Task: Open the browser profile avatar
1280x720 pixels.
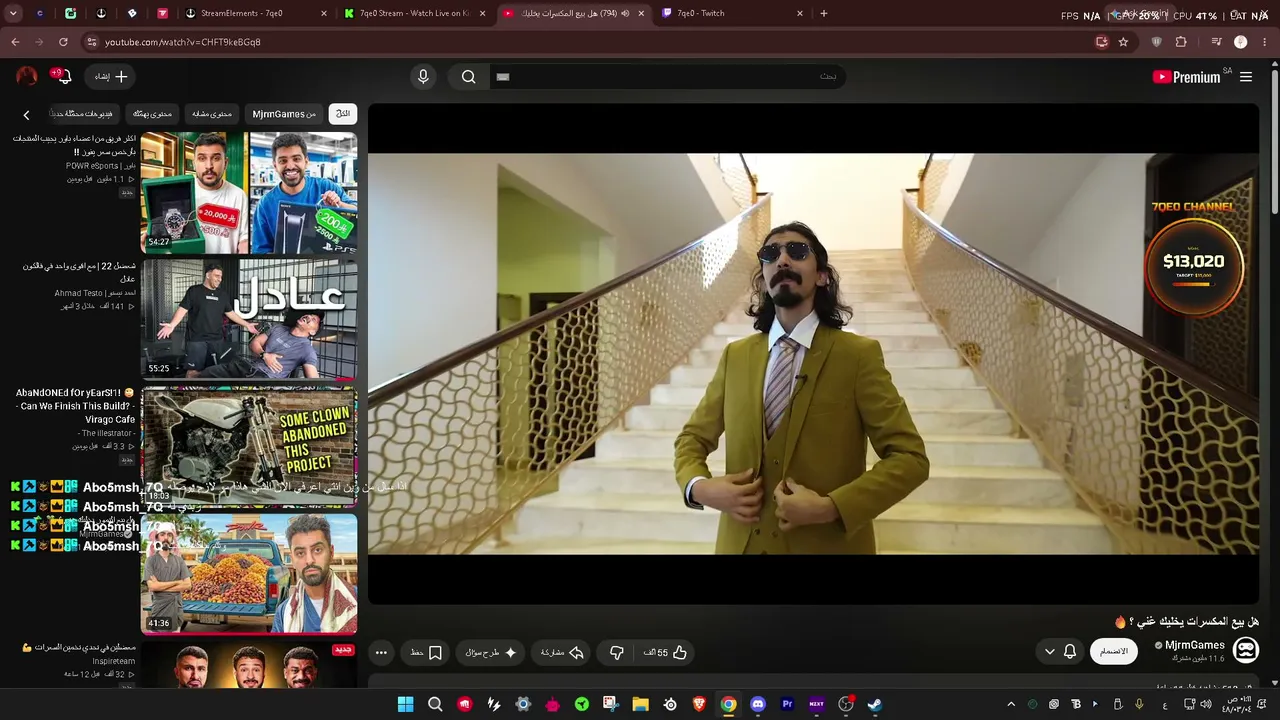Action: click(1241, 42)
